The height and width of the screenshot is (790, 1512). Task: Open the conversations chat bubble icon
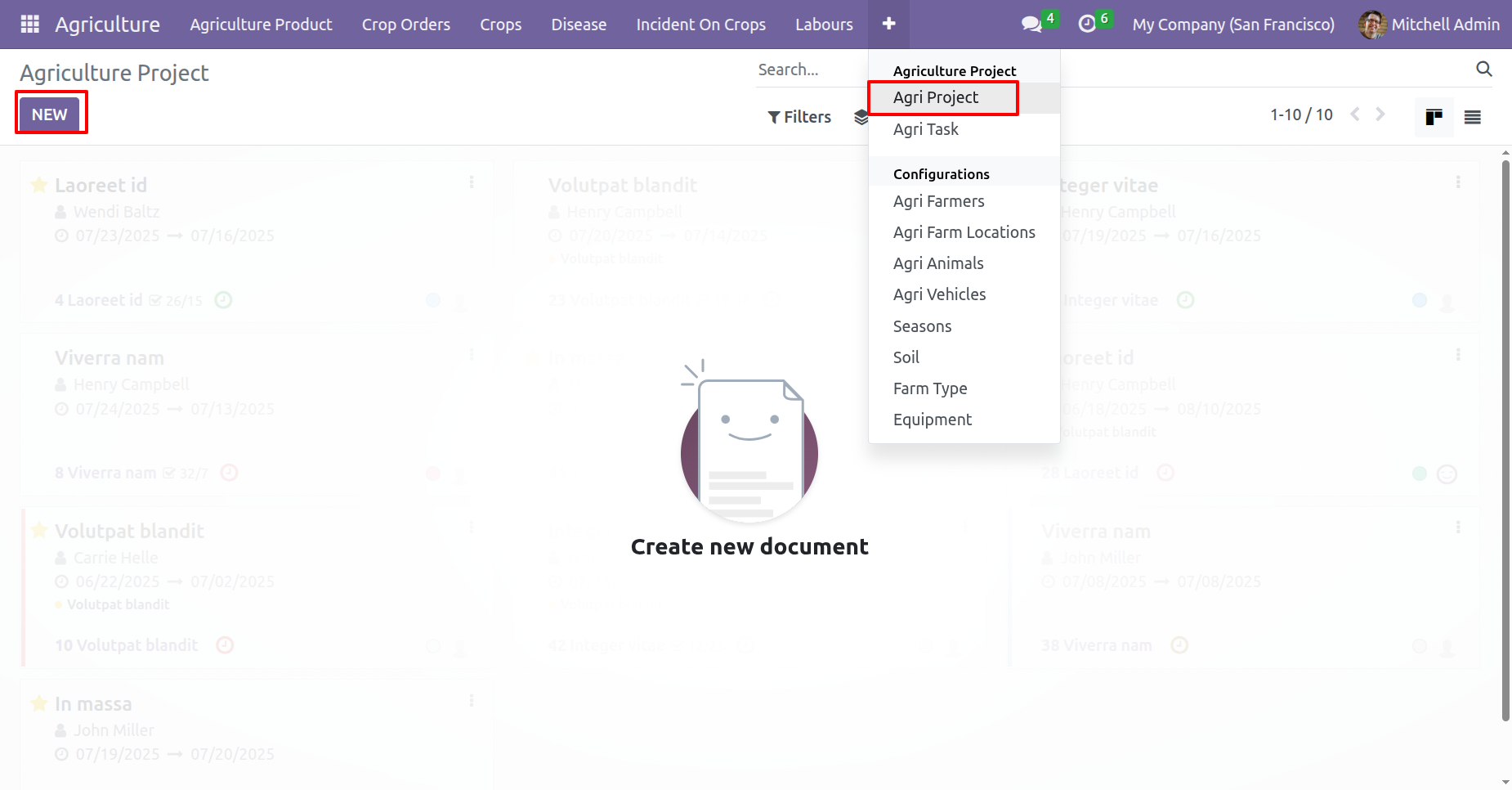click(x=1031, y=25)
